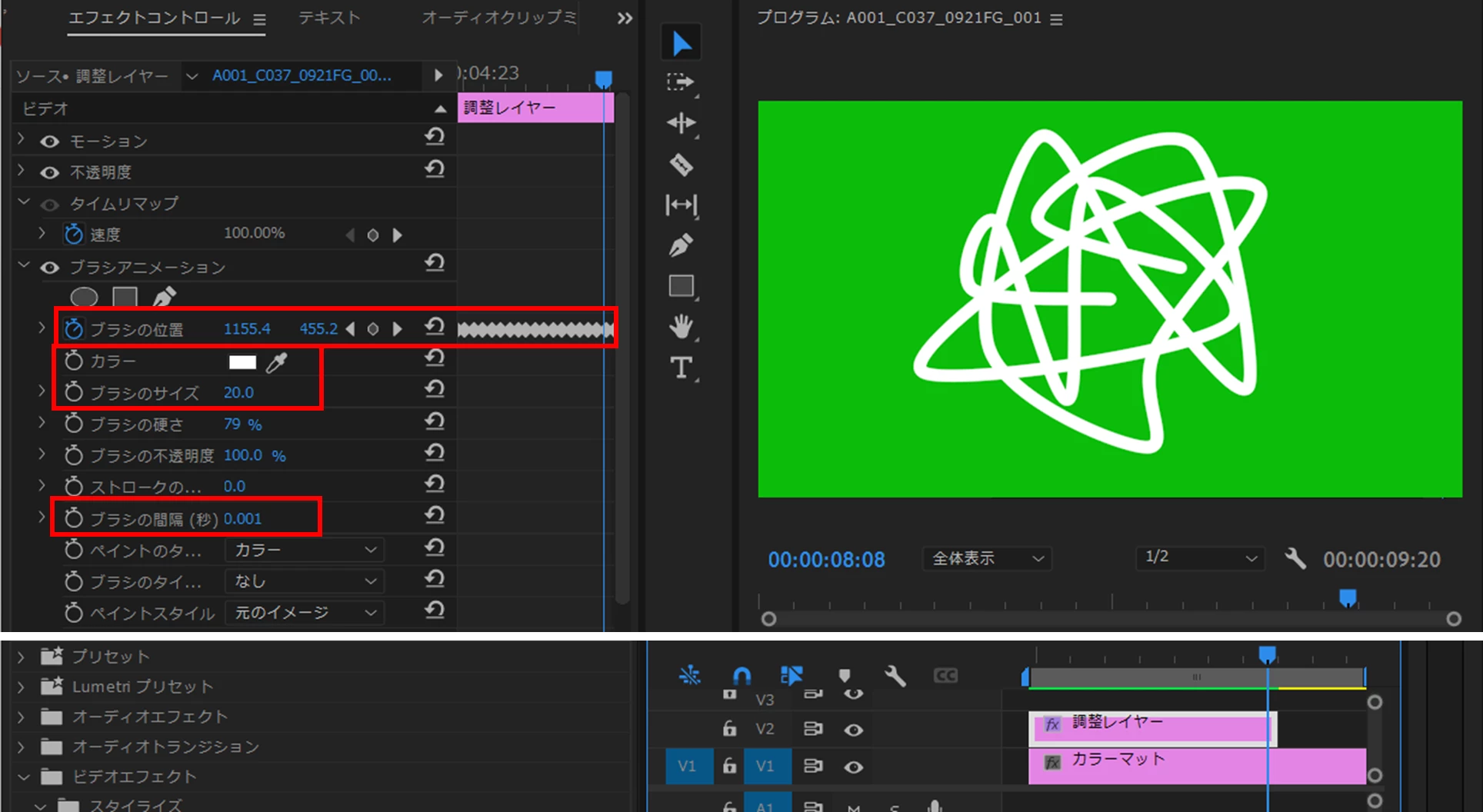Create ellipse mask for ブラシアニメーション
Screen dimensions: 1483x812
tap(84, 297)
